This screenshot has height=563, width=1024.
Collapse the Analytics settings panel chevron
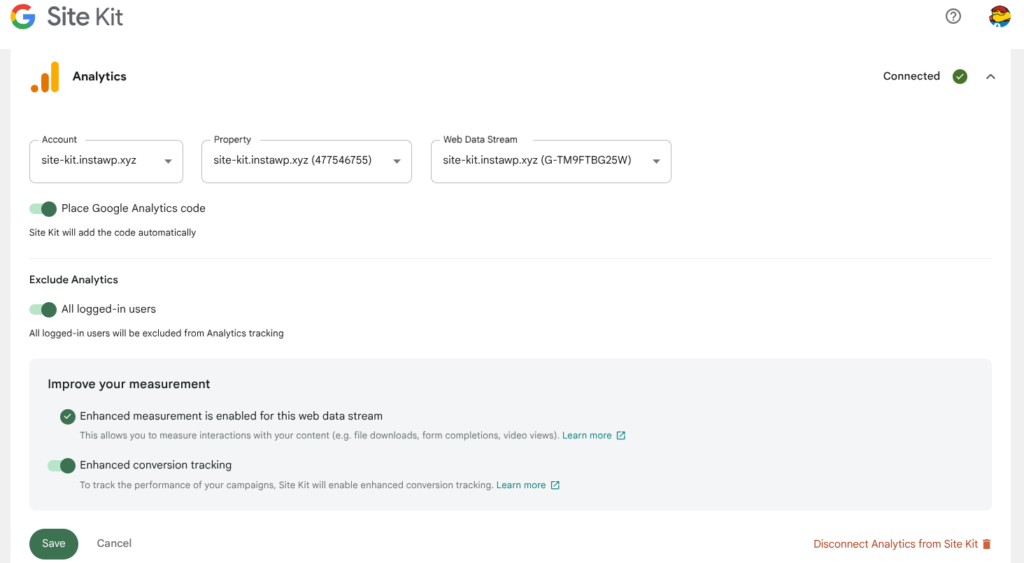pyautogui.click(x=990, y=76)
